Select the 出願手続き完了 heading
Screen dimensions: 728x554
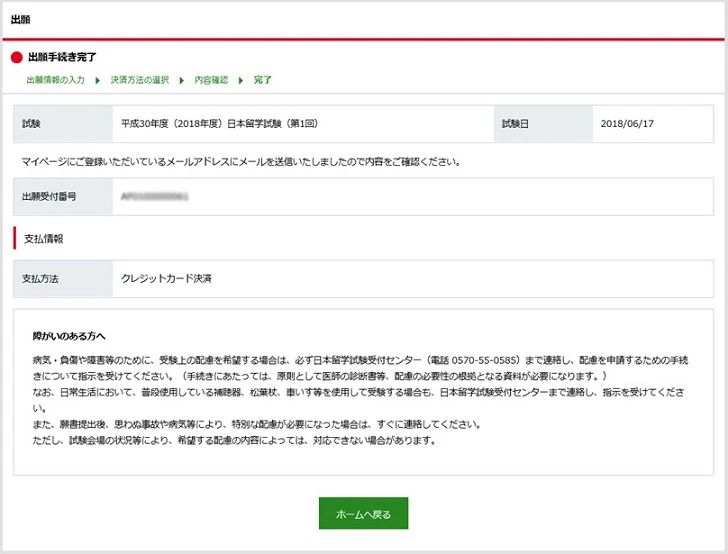tap(62, 57)
